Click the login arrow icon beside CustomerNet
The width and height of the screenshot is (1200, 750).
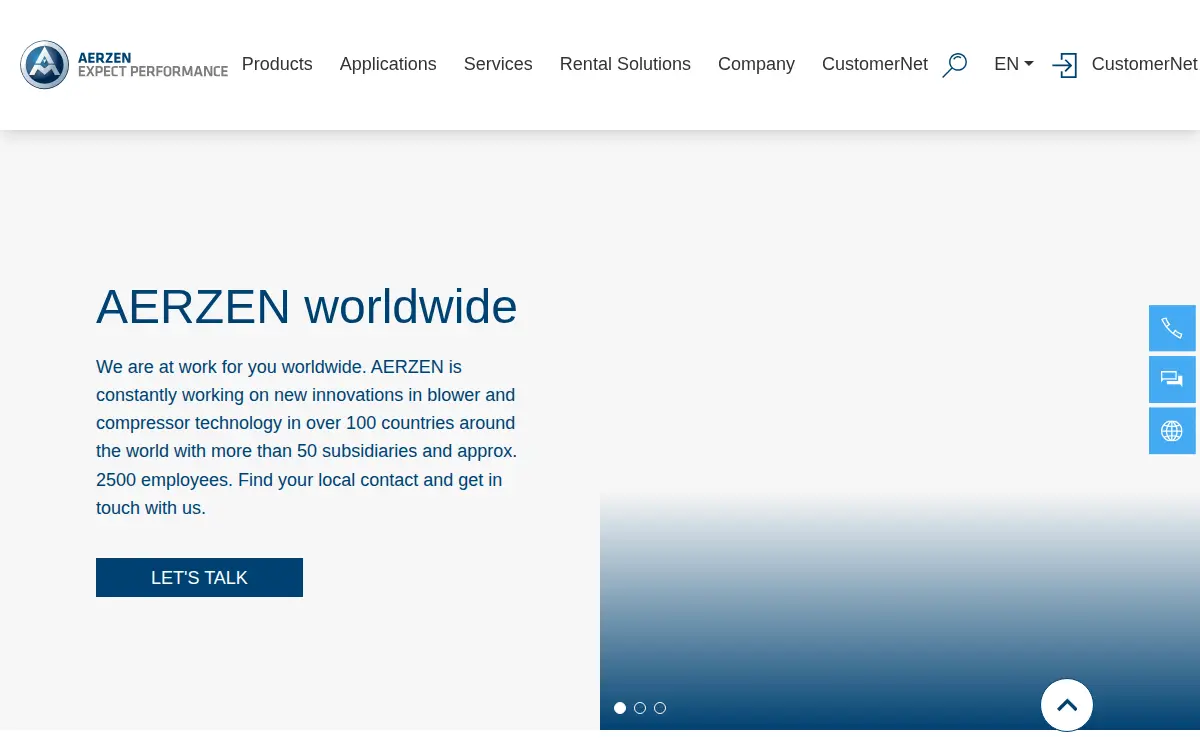(1065, 65)
